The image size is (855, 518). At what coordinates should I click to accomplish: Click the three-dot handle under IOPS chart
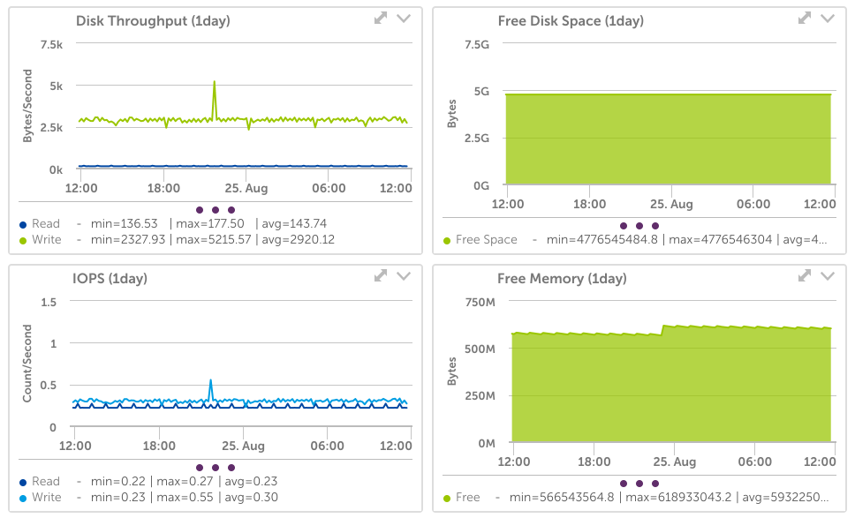215,468
